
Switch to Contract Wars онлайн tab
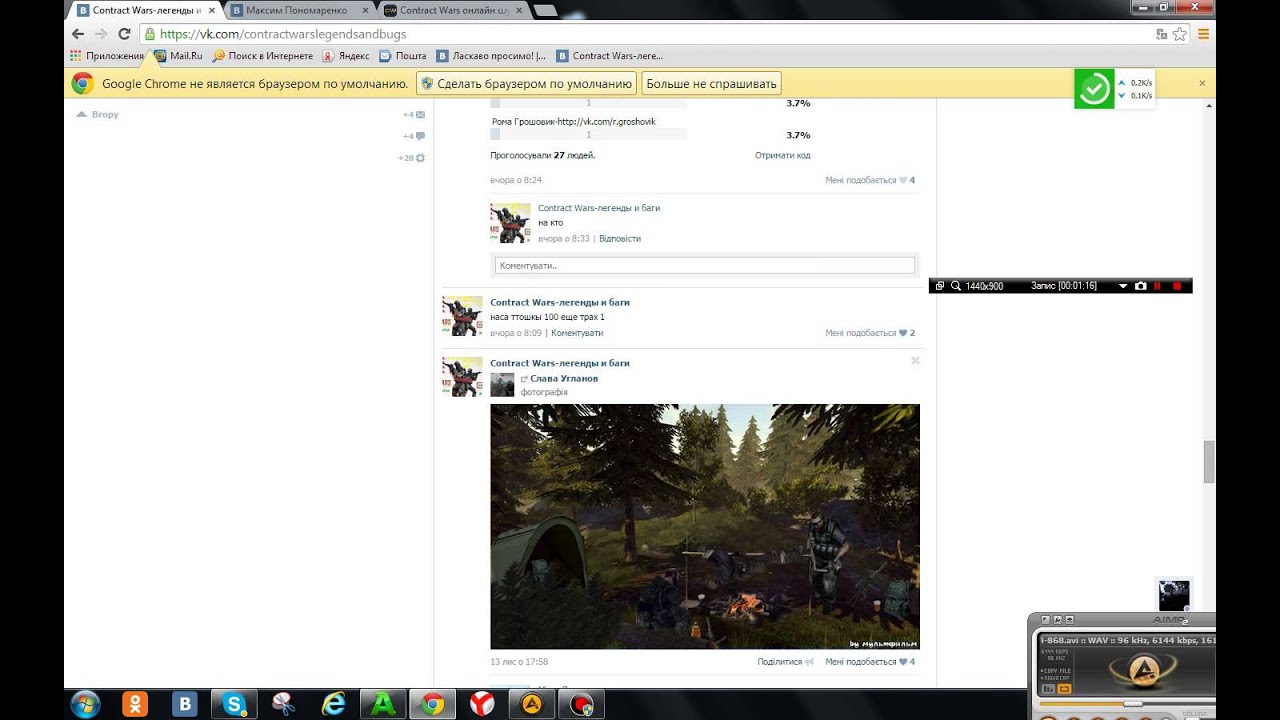coord(455,10)
